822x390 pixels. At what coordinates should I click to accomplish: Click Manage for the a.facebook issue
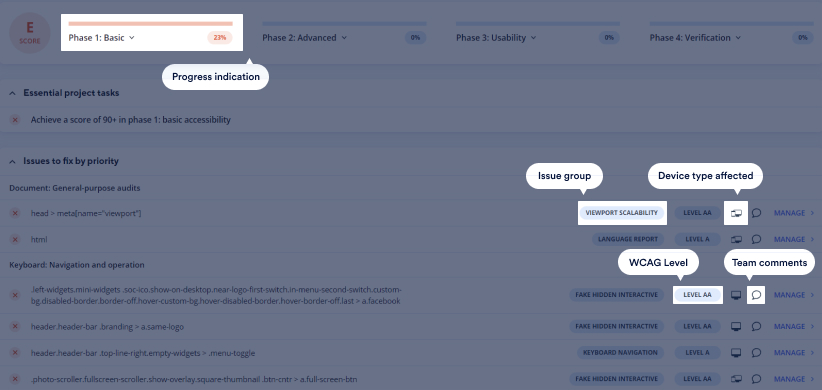[x=794, y=295]
